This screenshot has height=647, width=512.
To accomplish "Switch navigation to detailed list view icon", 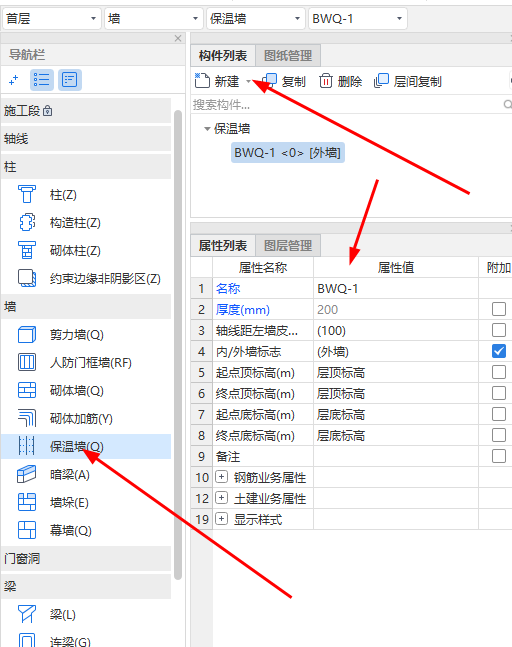I will 70,80.
